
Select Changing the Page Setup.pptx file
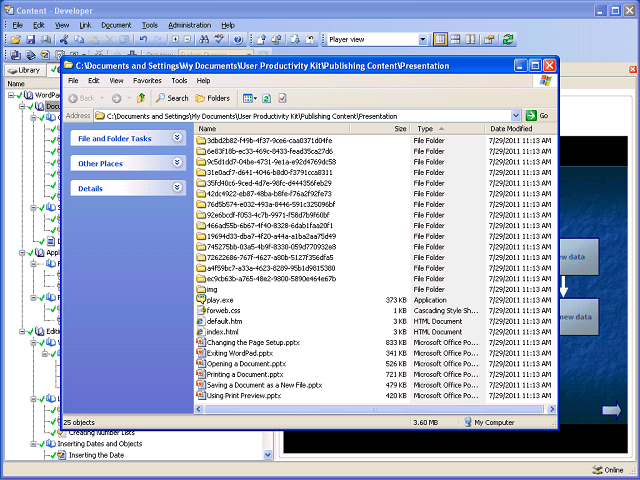pyautogui.click(x=248, y=342)
